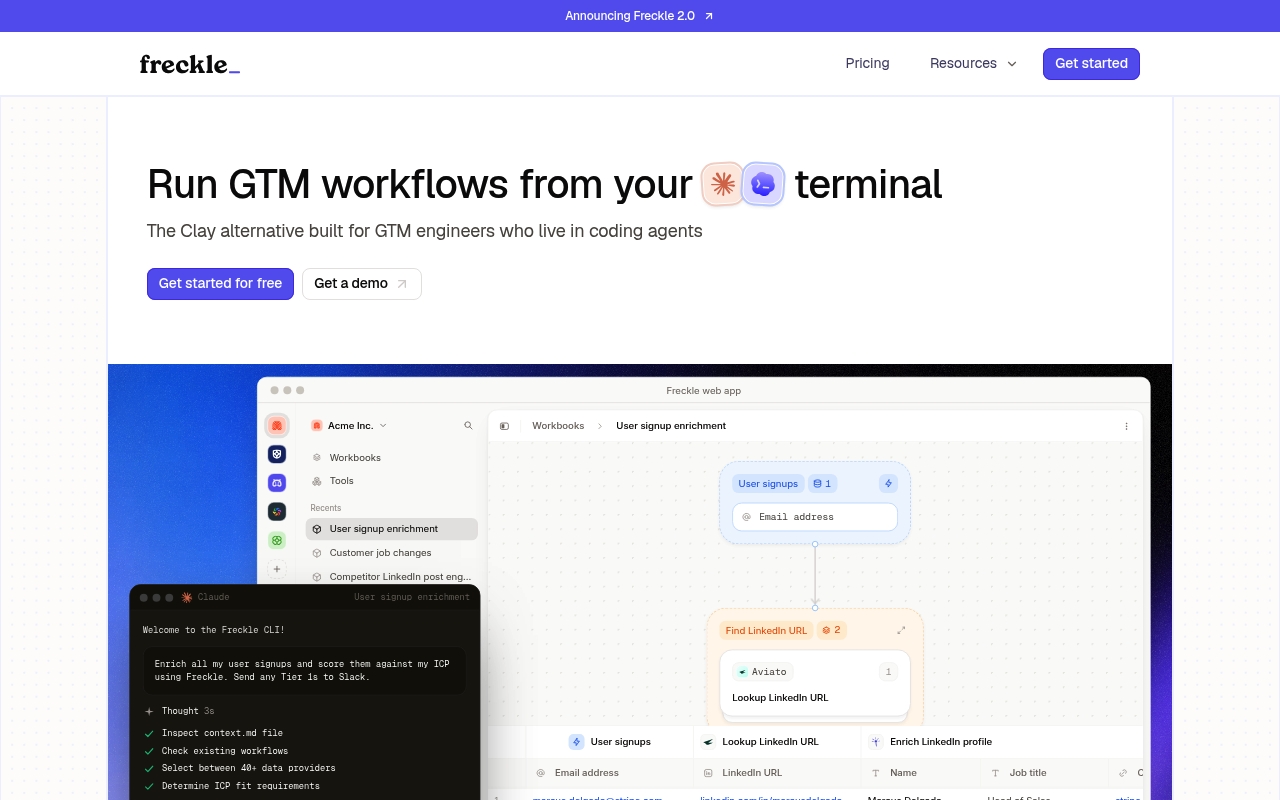Viewport: 1280px width, 800px height.
Task: Click the Get a demo button
Action: 361,284
